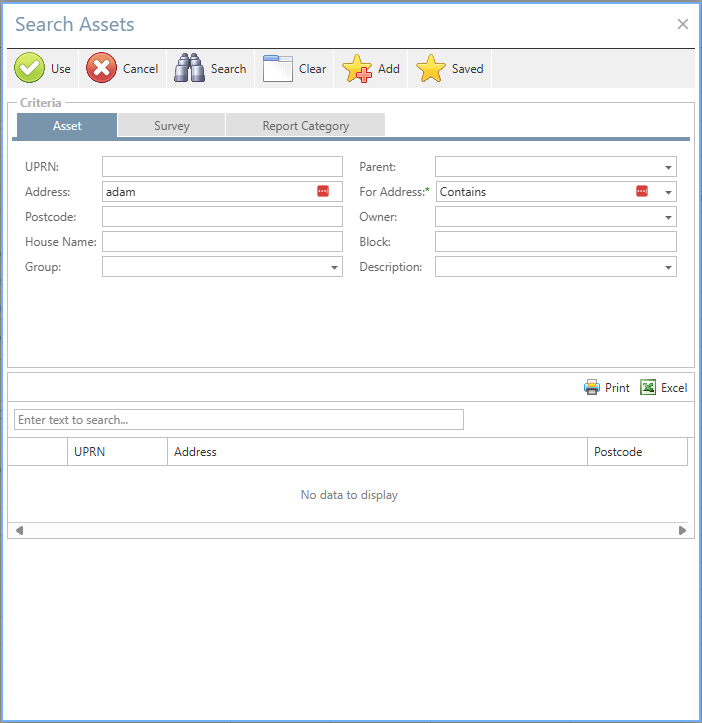702x723 pixels.
Task: Add a new asset with star icon
Action: [x=357, y=69]
